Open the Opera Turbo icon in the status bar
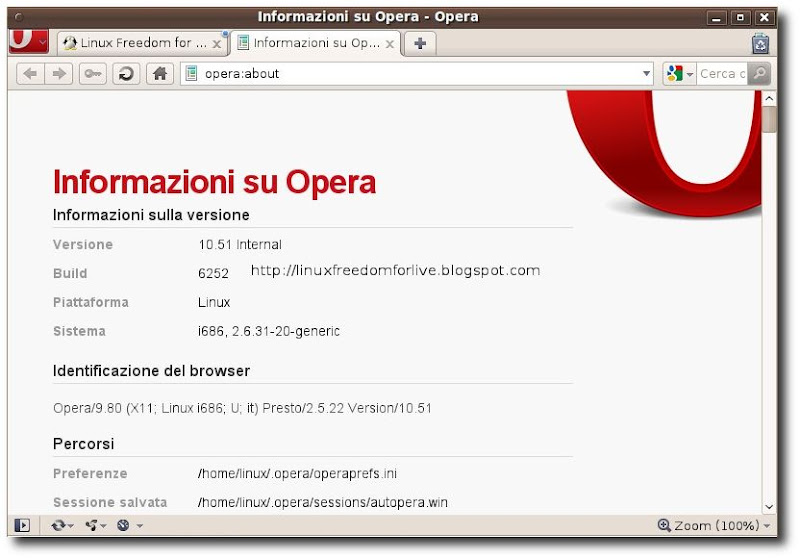 [x=123, y=525]
